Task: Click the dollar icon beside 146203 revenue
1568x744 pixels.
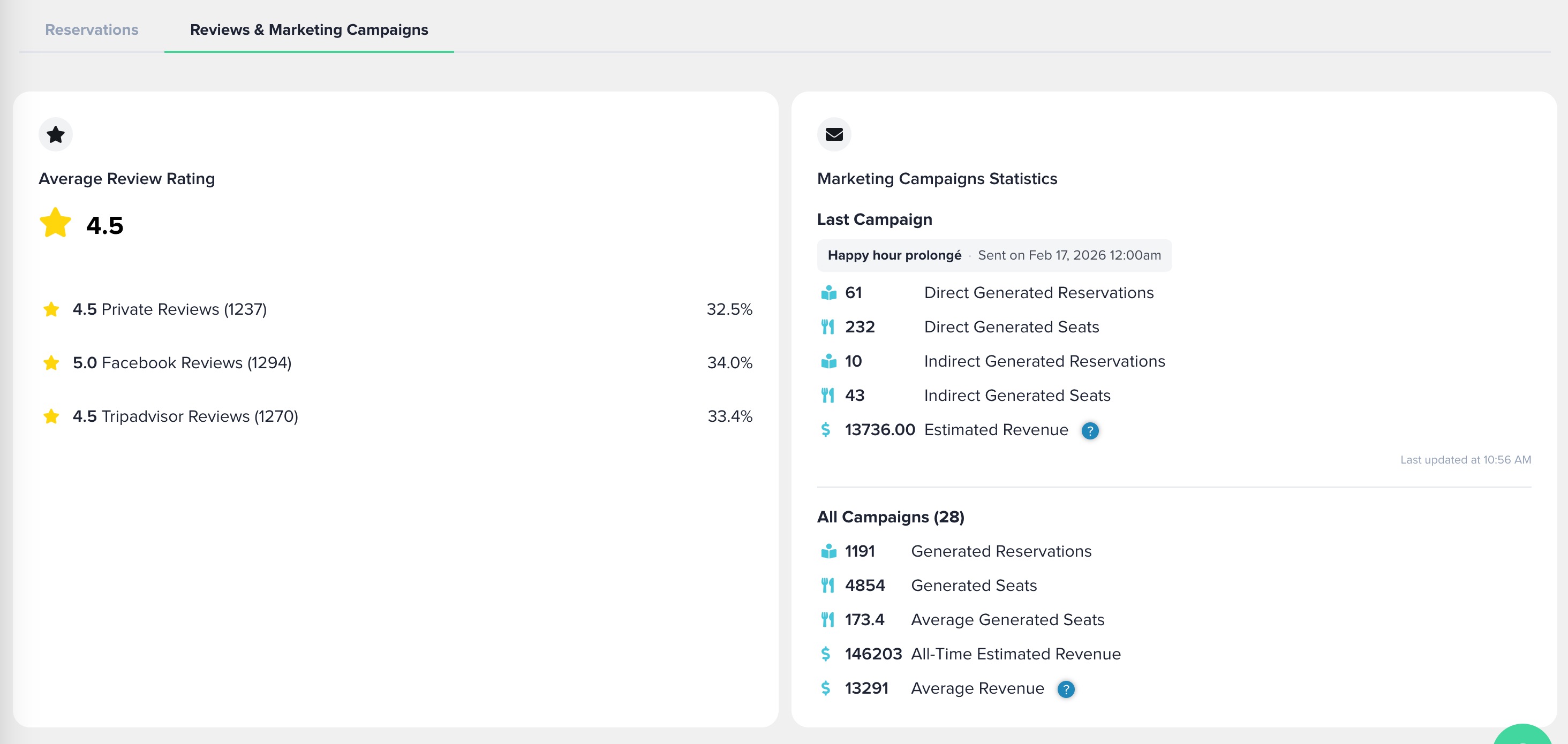Action: pos(825,654)
